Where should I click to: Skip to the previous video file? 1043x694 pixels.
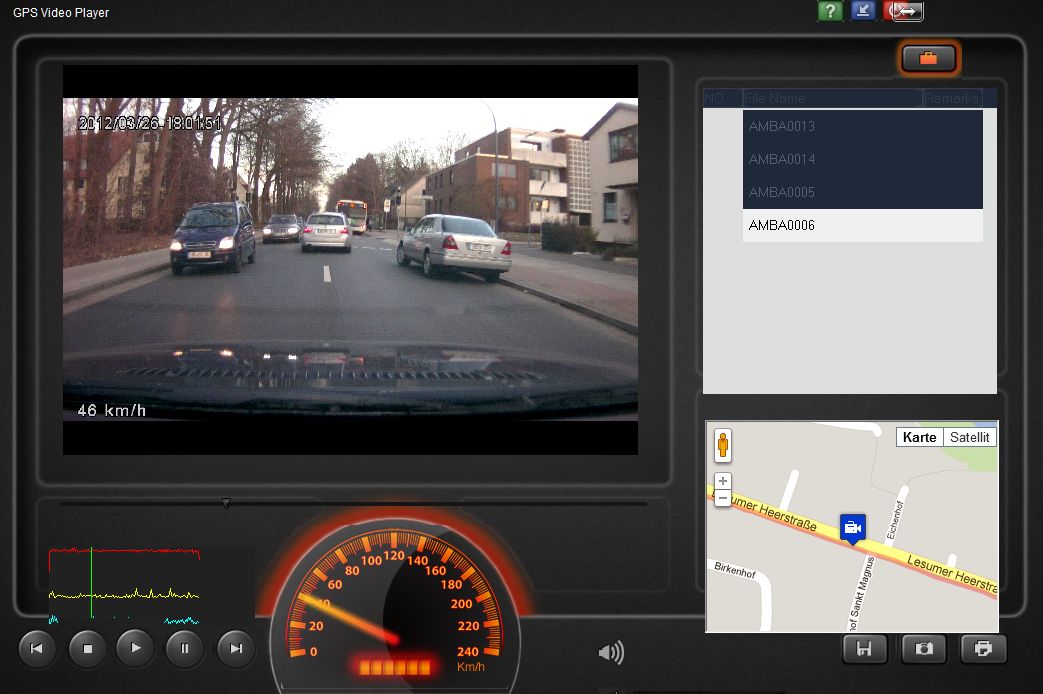[37, 648]
